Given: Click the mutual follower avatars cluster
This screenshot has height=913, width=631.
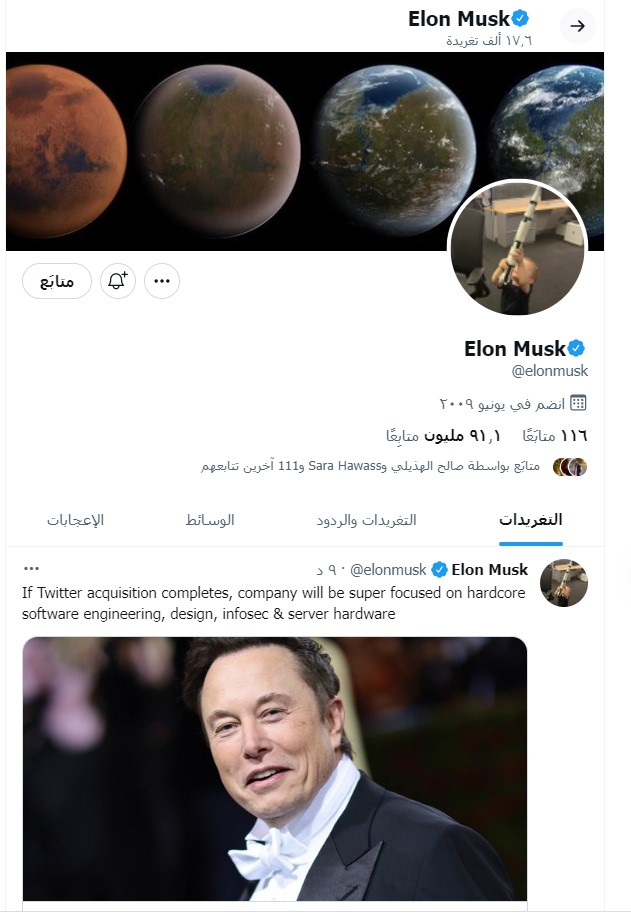Looking at the screenshot, I should tap(570, 467).
